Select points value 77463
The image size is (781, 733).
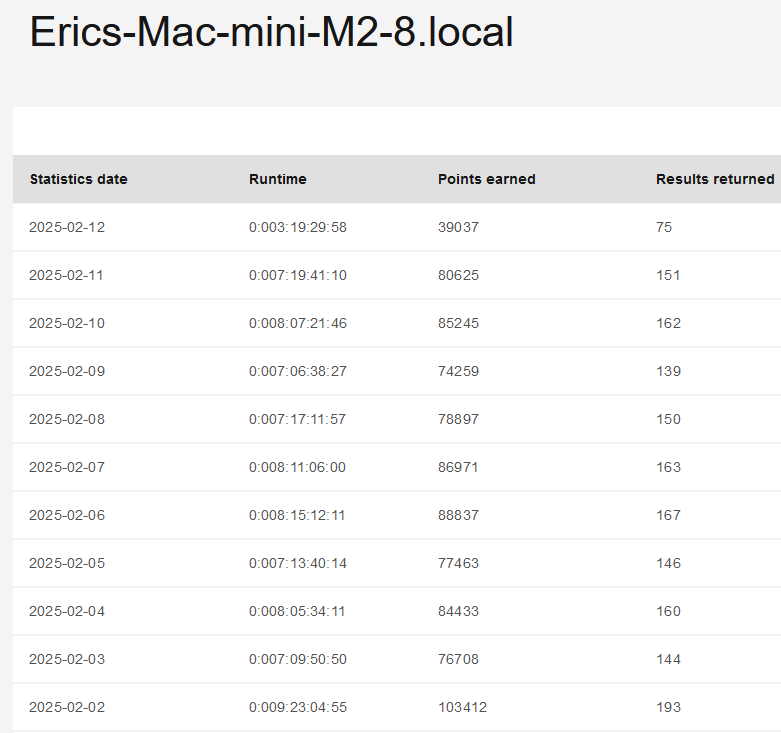[x=458, y=563]
